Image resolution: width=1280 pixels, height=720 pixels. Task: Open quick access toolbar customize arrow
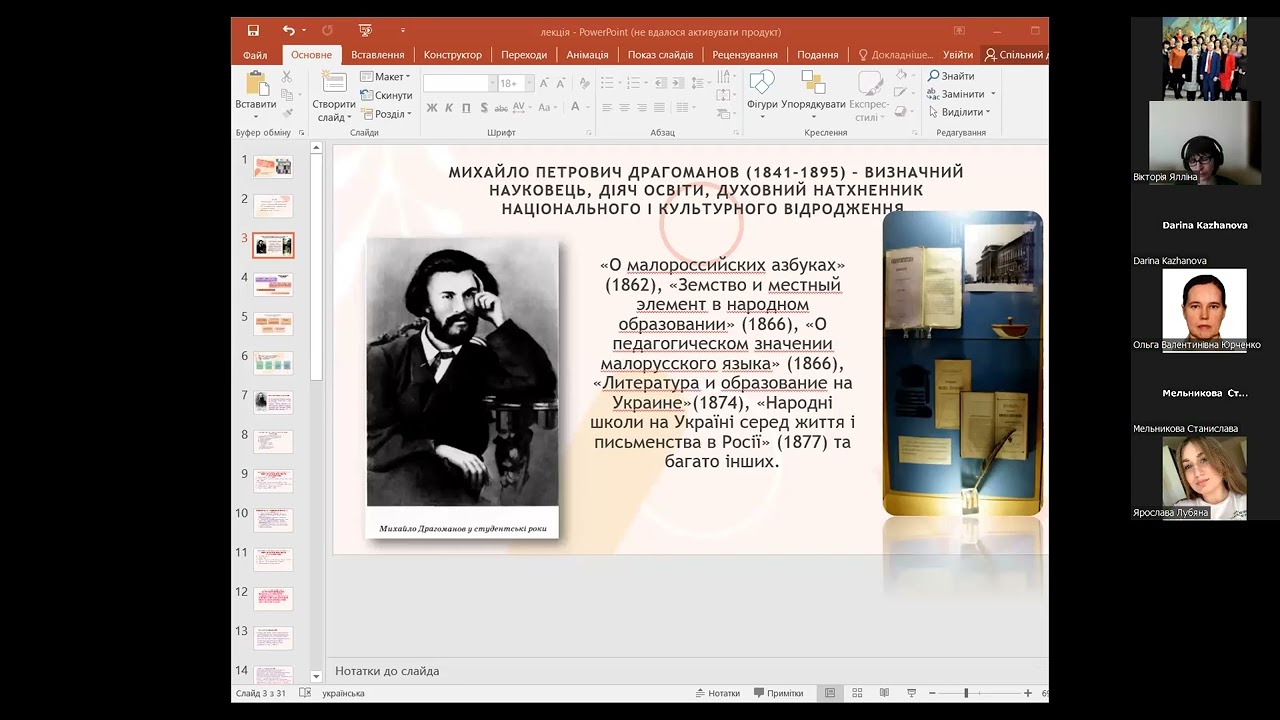[403, 31]
